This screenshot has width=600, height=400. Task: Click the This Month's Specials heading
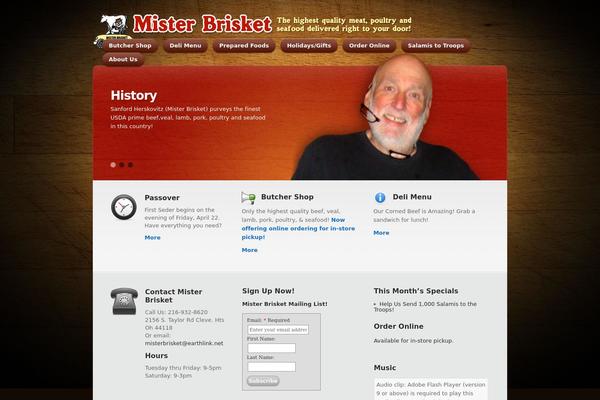click(416, 291)
